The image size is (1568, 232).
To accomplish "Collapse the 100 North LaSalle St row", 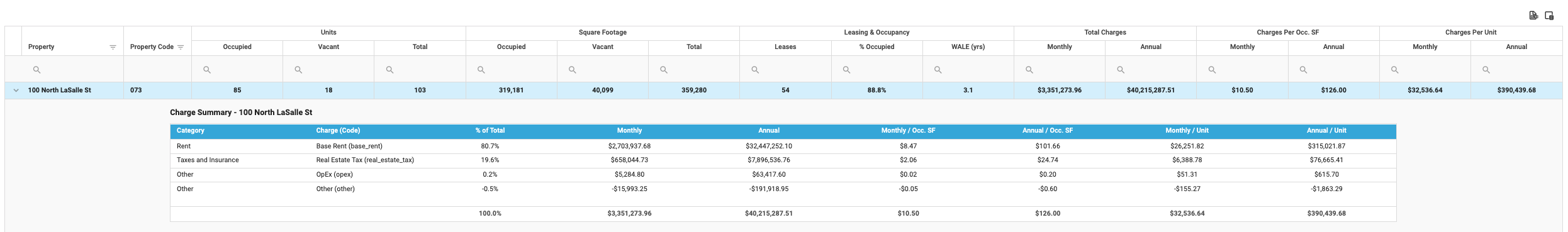I will pyautogui.click(x=16, y=91).
